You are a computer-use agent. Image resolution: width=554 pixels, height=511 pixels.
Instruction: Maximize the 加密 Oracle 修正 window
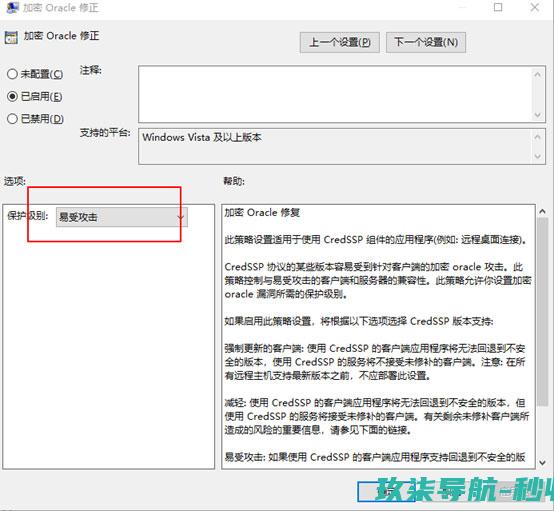[498, 7]
